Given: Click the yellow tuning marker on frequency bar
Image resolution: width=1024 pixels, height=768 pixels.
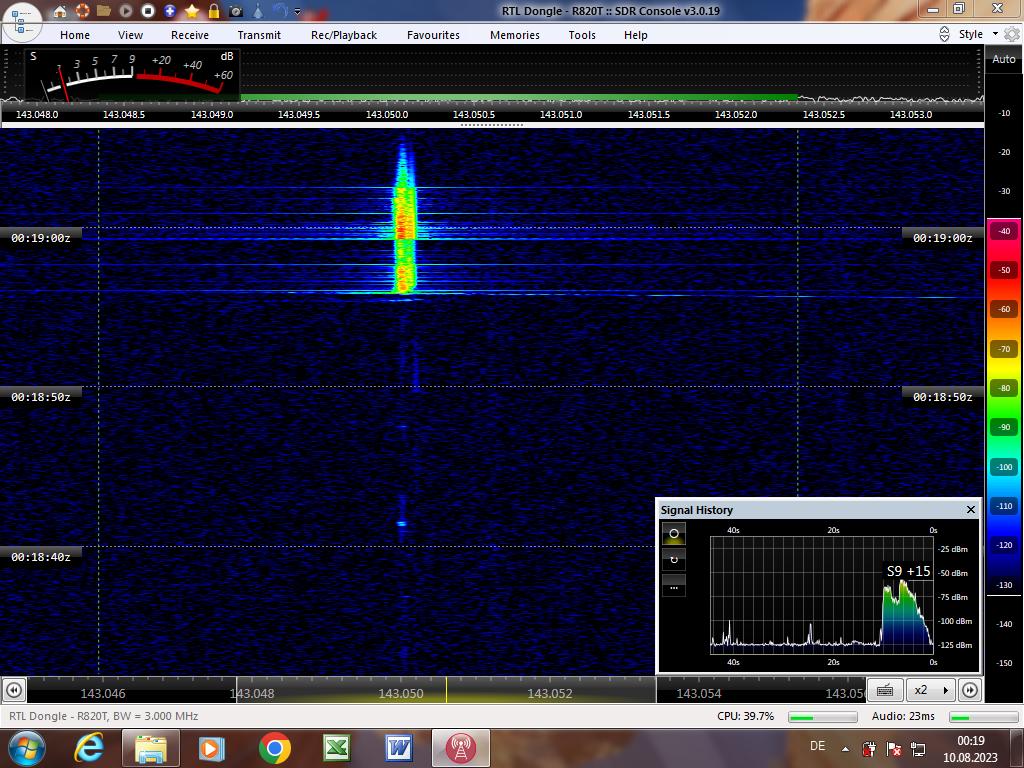Looking at the screenshot, I should click(447, 690).
